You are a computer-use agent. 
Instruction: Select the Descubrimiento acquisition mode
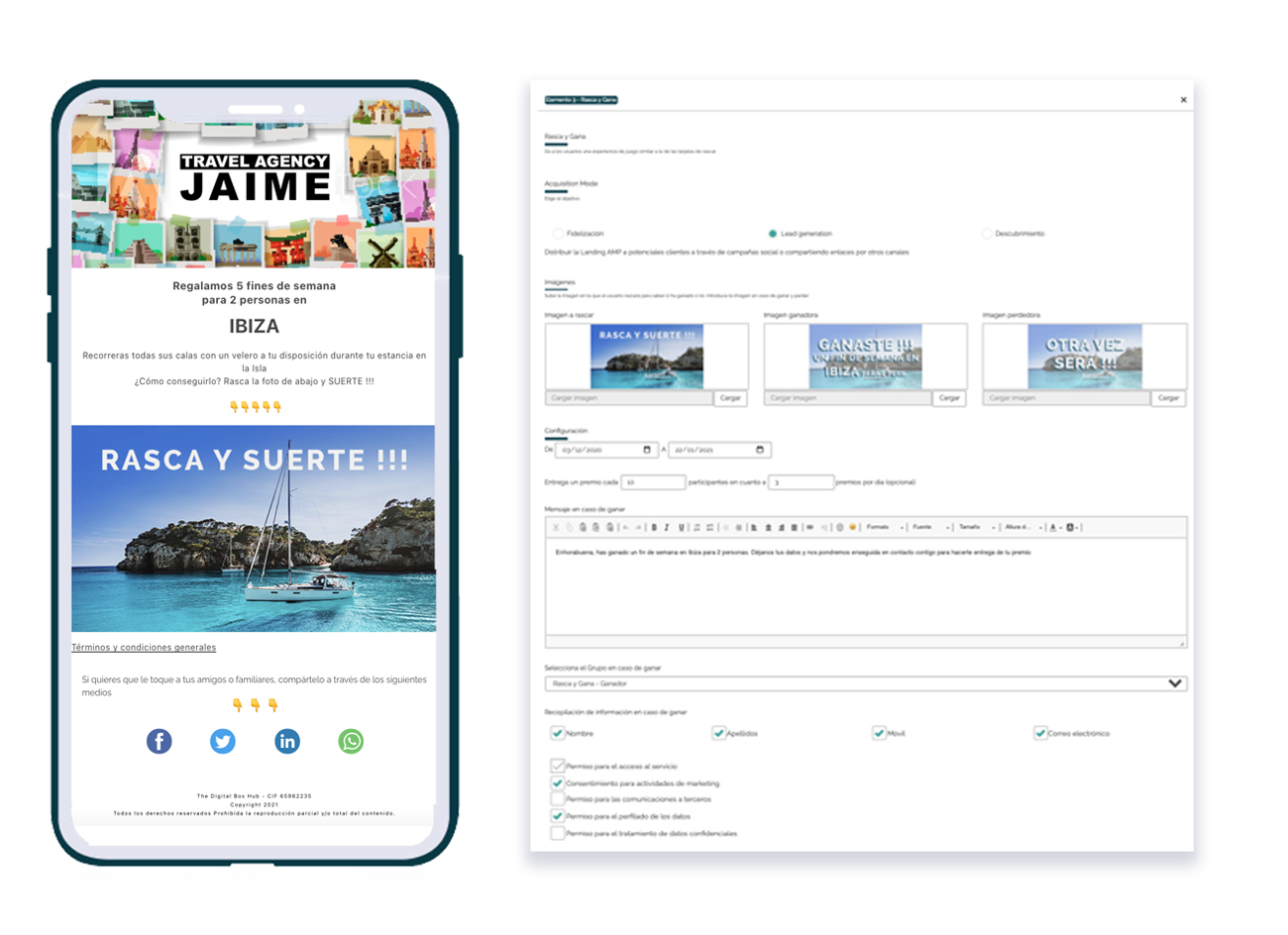987,234
